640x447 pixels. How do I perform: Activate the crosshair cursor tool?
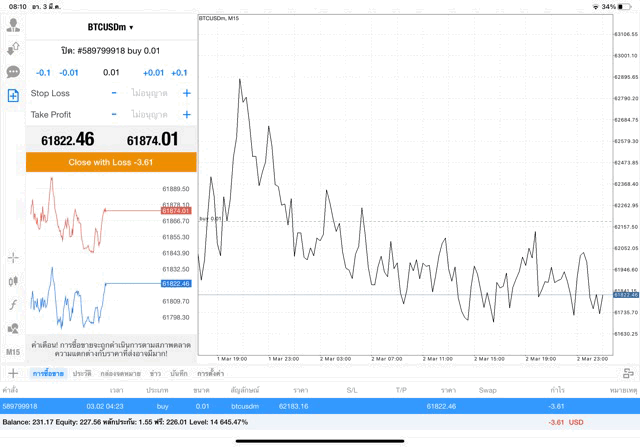pos(13,257)
